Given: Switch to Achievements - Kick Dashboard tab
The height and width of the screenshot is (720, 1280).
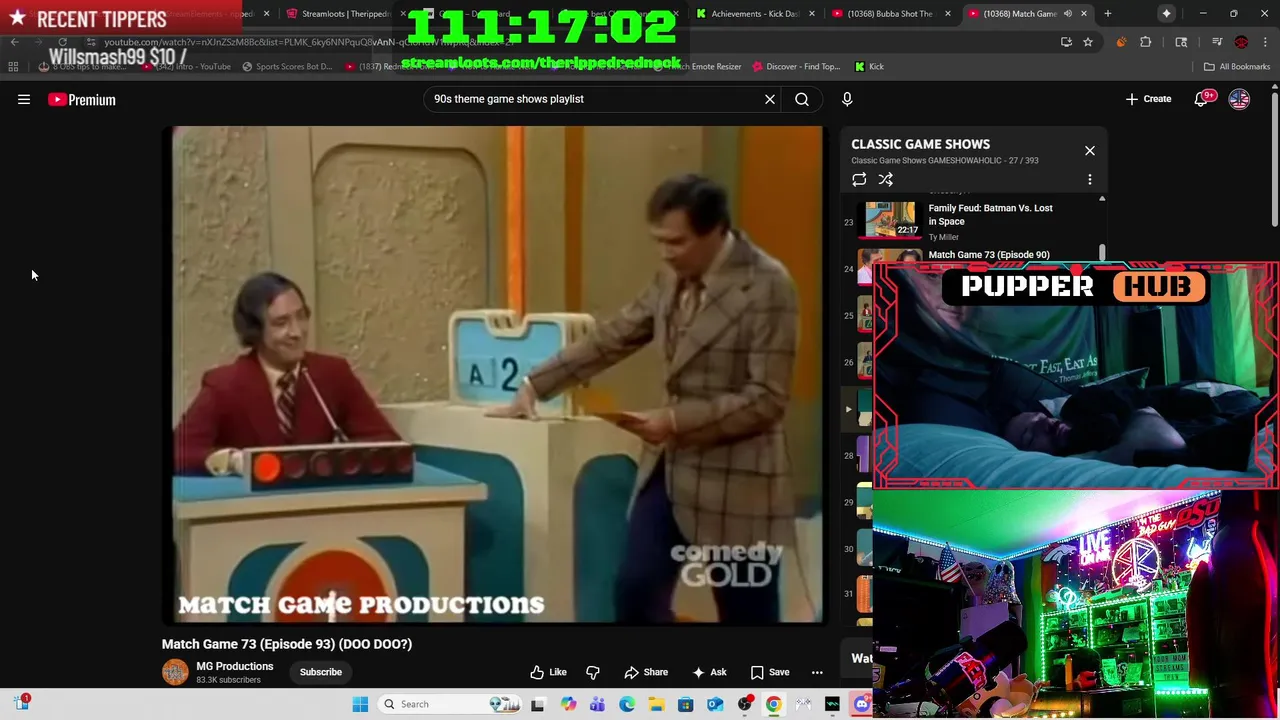Looking at the screenshot, I should coord(753,14).
